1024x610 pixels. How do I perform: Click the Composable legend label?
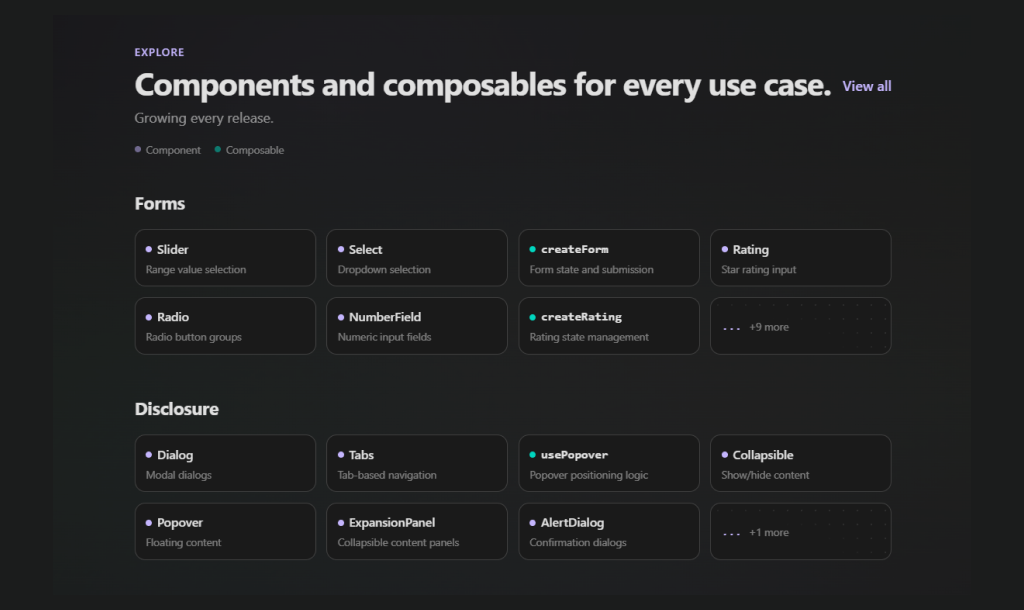(255, 150)
